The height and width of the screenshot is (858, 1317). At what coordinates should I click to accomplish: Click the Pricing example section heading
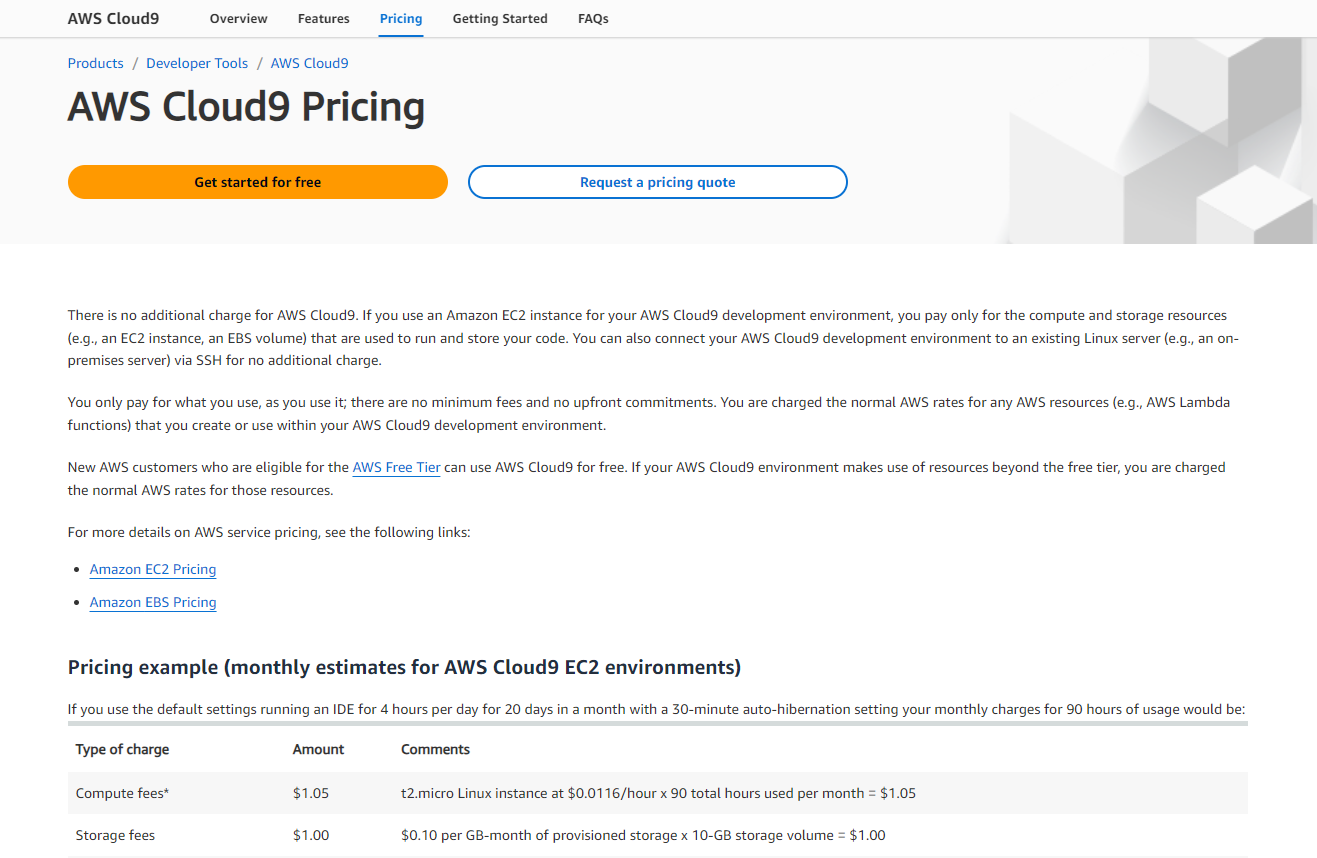pos(404,667)
